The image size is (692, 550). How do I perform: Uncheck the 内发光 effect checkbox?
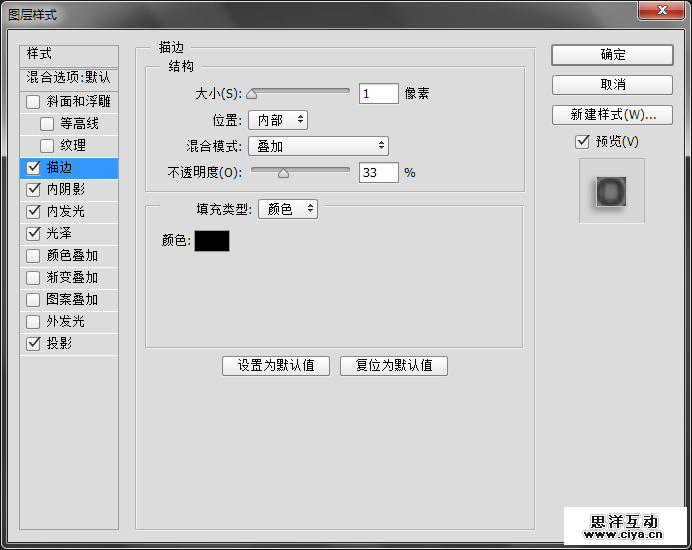pos(33,211)
